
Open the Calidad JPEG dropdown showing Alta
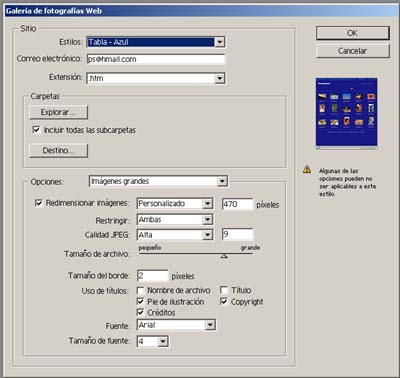[x=175, y=235]
